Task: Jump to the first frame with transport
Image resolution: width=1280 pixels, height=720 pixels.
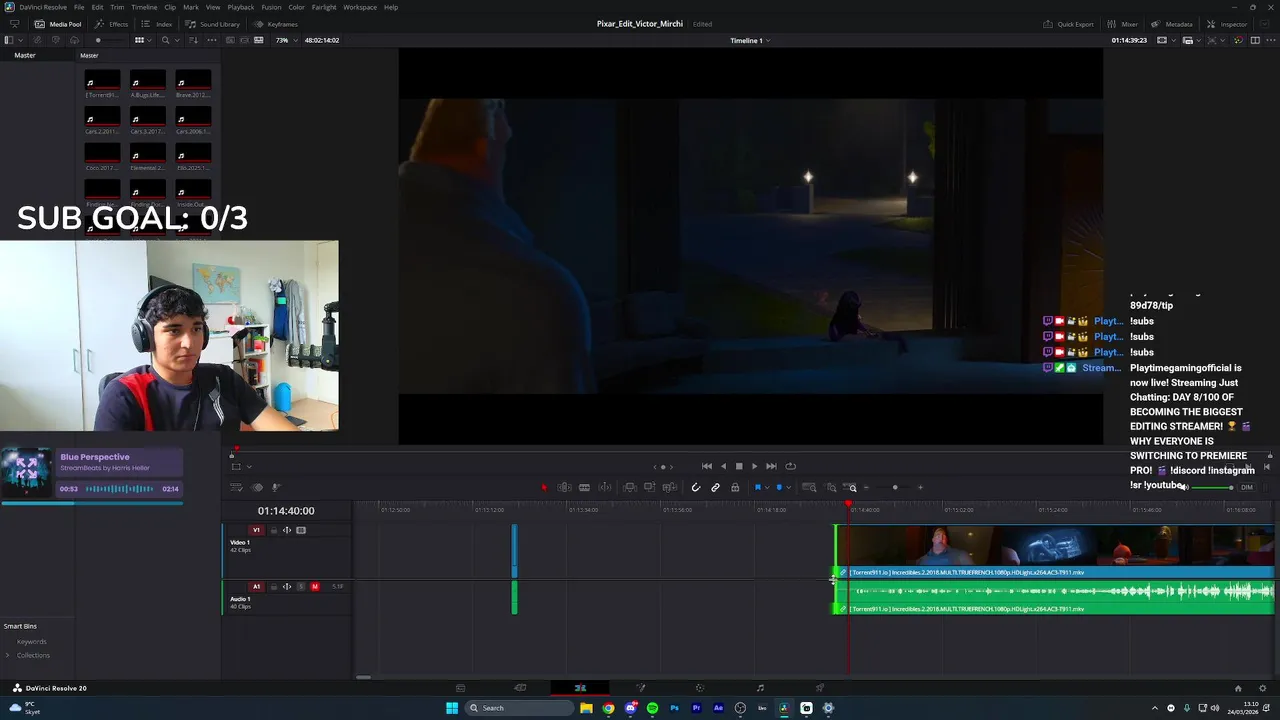Action: point(707,466)
